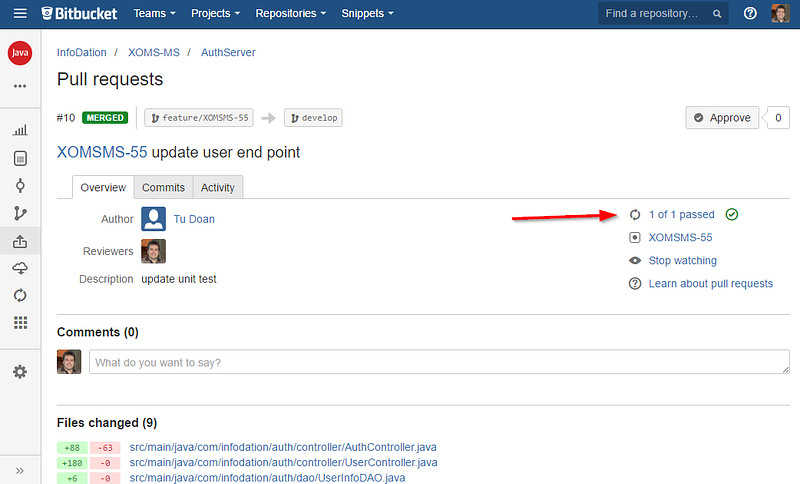Open the Overview bar chart sidebar icon

point(20,131)
